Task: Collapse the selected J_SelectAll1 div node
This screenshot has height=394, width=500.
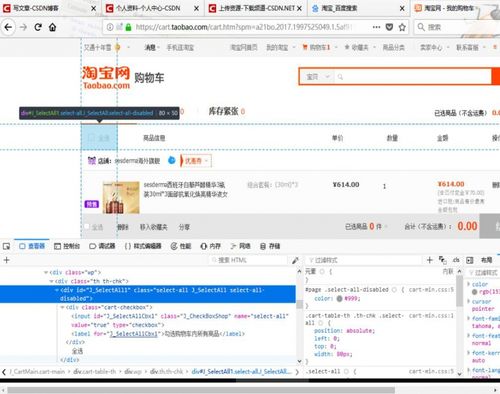Action: pyautogui.click(x=57, y=290)
